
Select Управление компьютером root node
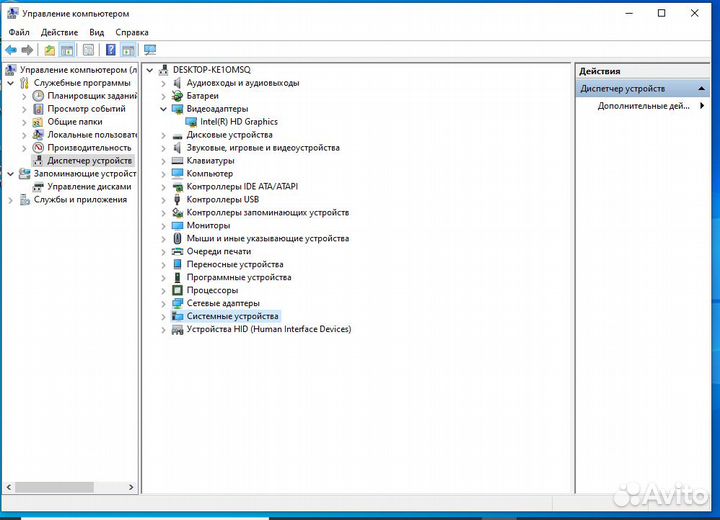coord(78,70)
